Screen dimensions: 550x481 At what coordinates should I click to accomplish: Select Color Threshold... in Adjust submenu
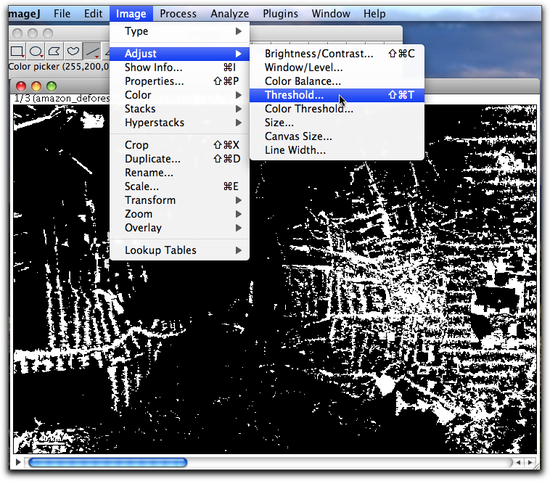pos(337,109)
